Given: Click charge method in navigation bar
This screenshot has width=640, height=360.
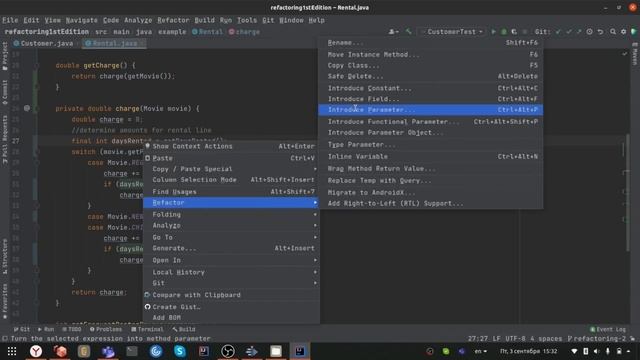Looking at the screenshot, I should point(244,32).
